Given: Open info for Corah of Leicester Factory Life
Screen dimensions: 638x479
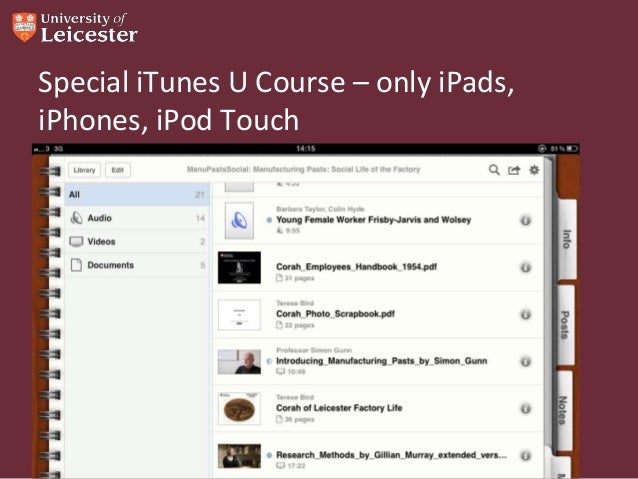Looking at the screenshot, I should 525,408.
